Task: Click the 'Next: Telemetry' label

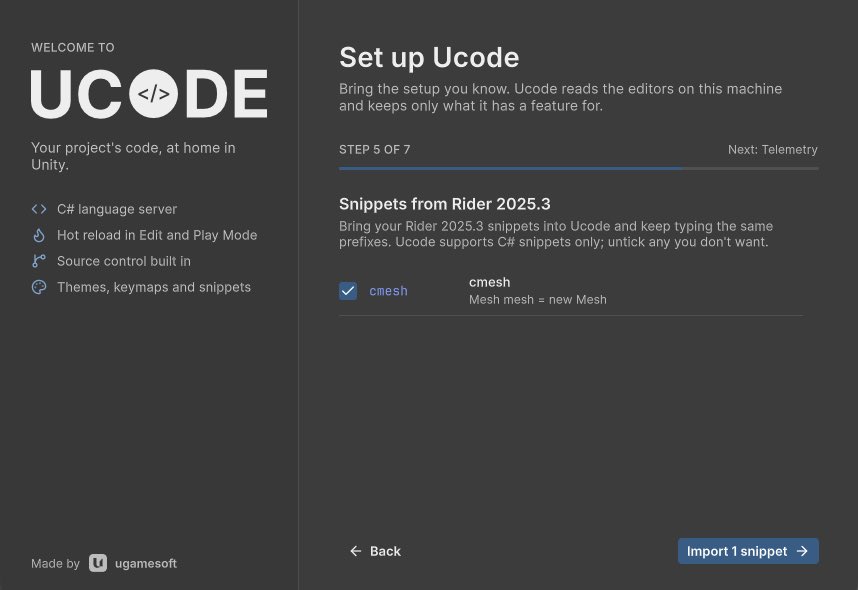Action: coord(773,149)
